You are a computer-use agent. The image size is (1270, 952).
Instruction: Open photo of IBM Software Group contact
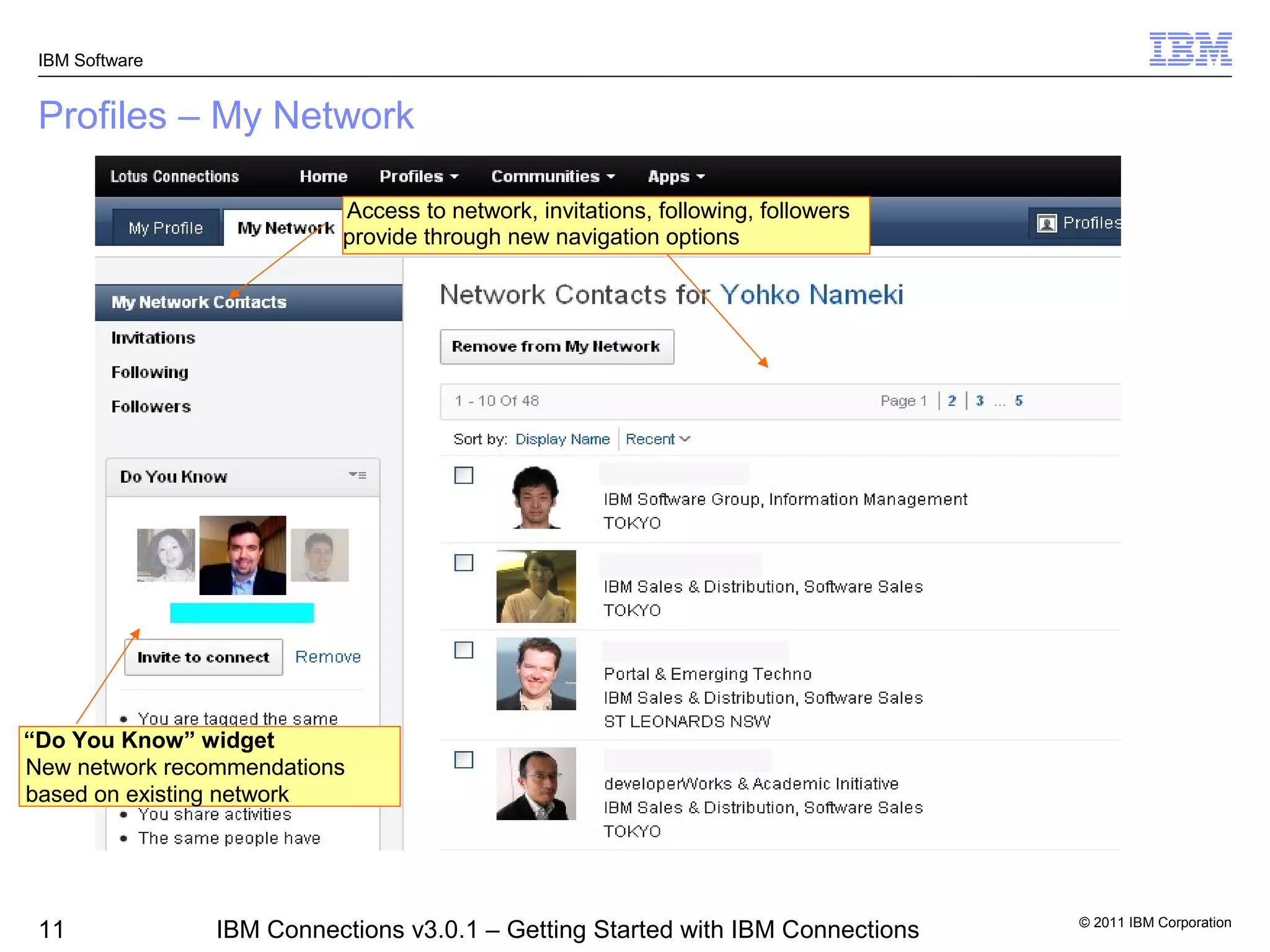point(536,498)
